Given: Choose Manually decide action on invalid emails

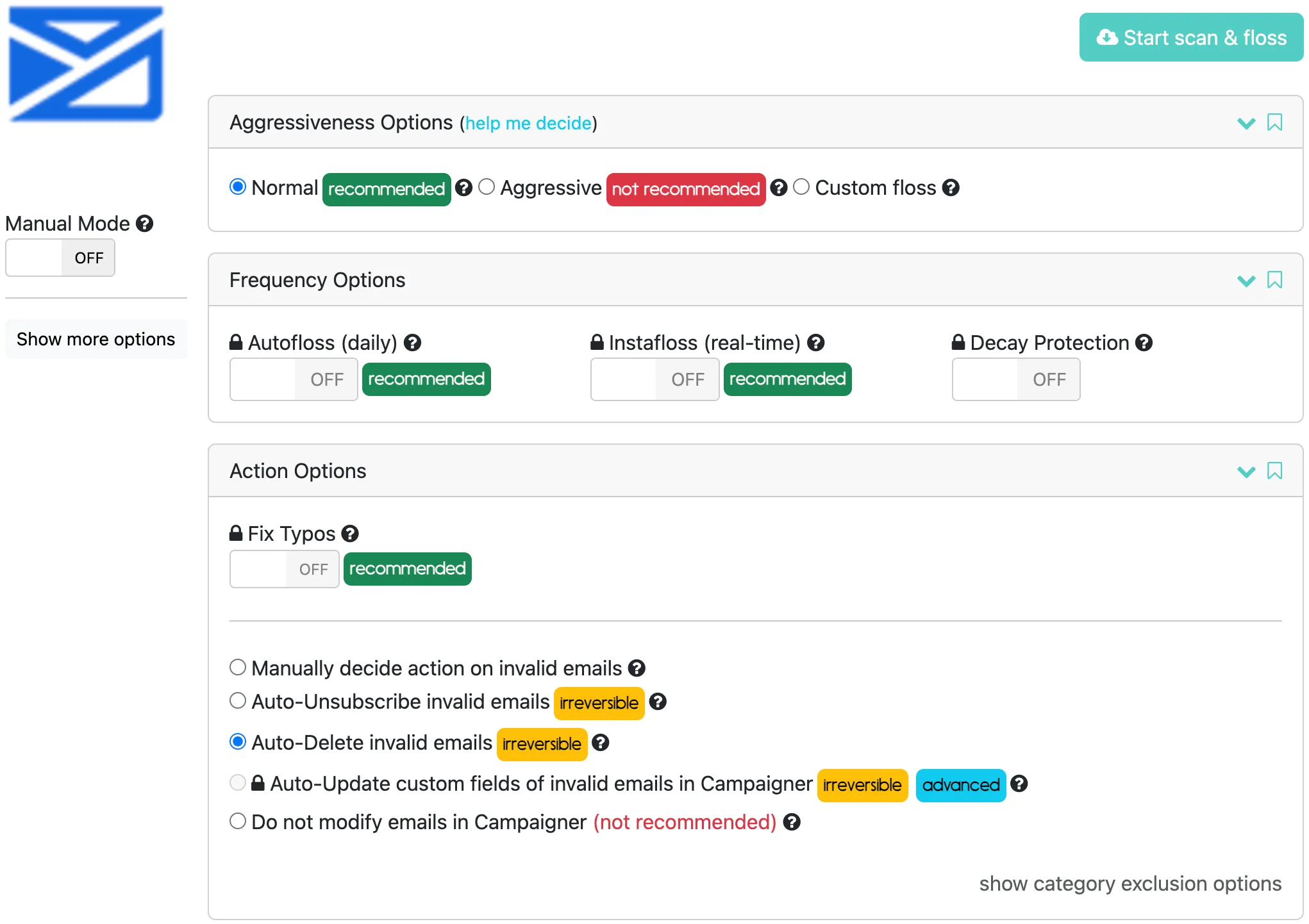Looking at the screenshot, I should (x=238, y=667).
